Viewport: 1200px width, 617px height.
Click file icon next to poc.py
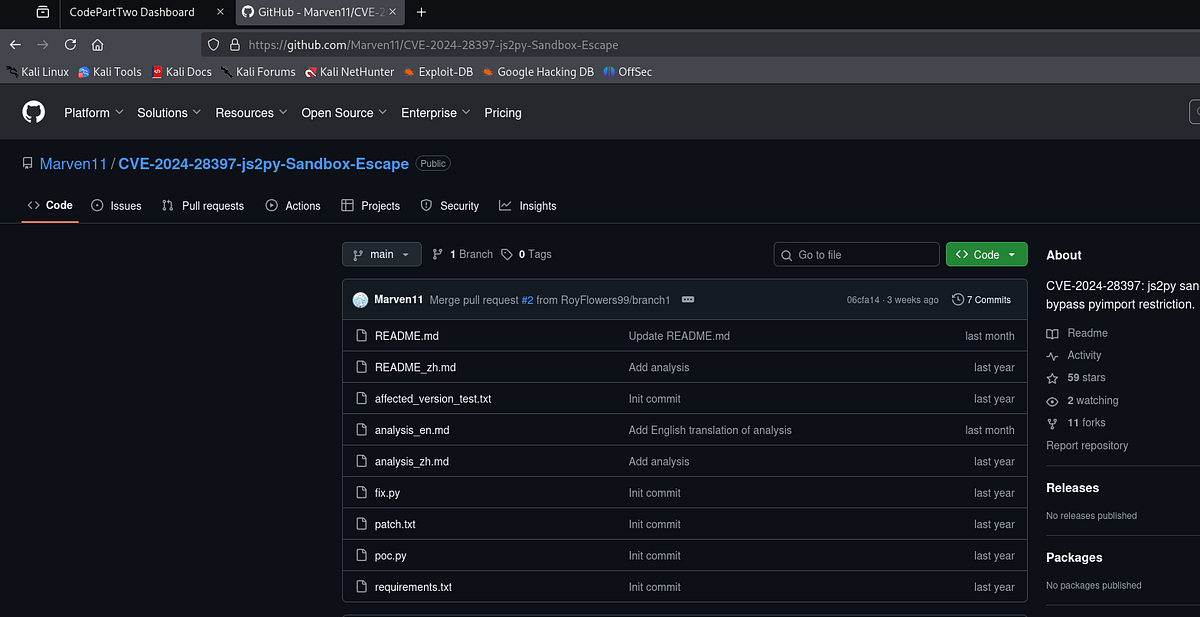click(x=362, y=555)
